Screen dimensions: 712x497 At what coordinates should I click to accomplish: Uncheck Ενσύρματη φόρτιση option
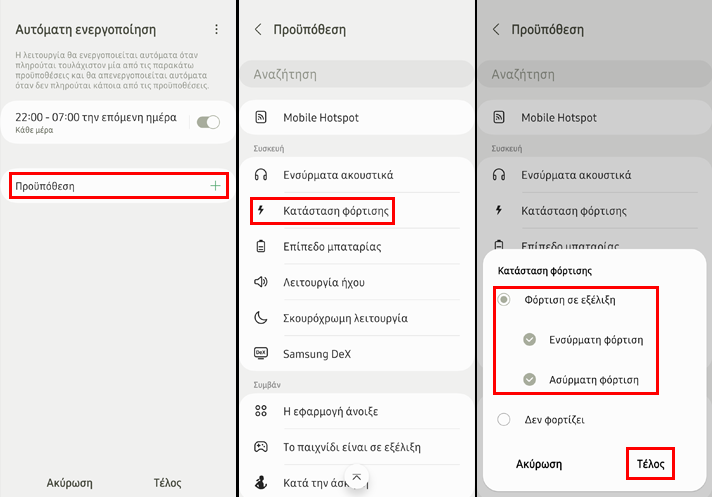(x=529, y=340)
